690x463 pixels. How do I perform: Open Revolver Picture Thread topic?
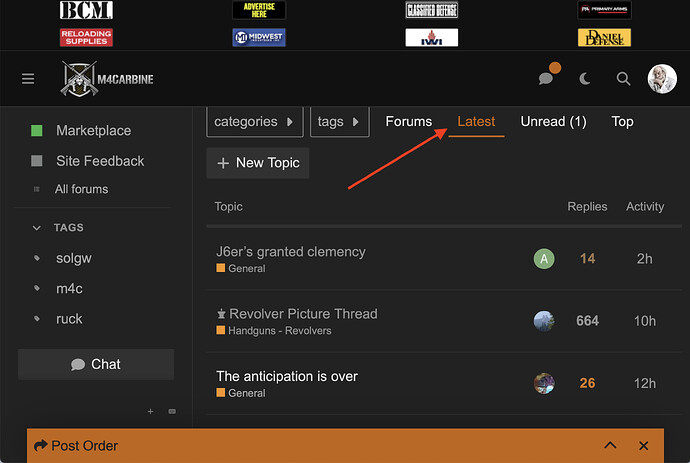point(303,314)
